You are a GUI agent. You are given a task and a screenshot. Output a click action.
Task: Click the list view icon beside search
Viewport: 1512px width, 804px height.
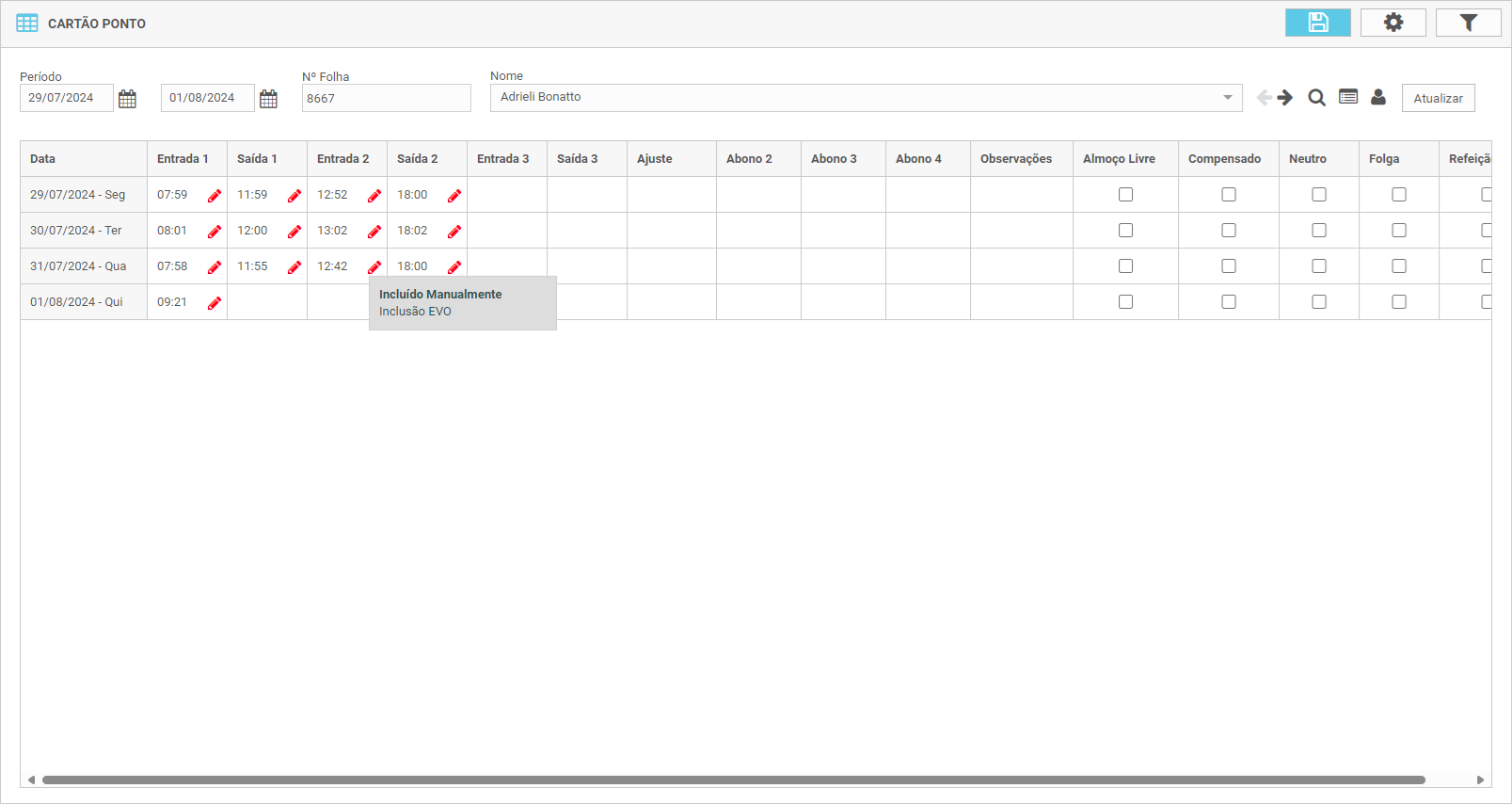click(x=1348, y=97)
